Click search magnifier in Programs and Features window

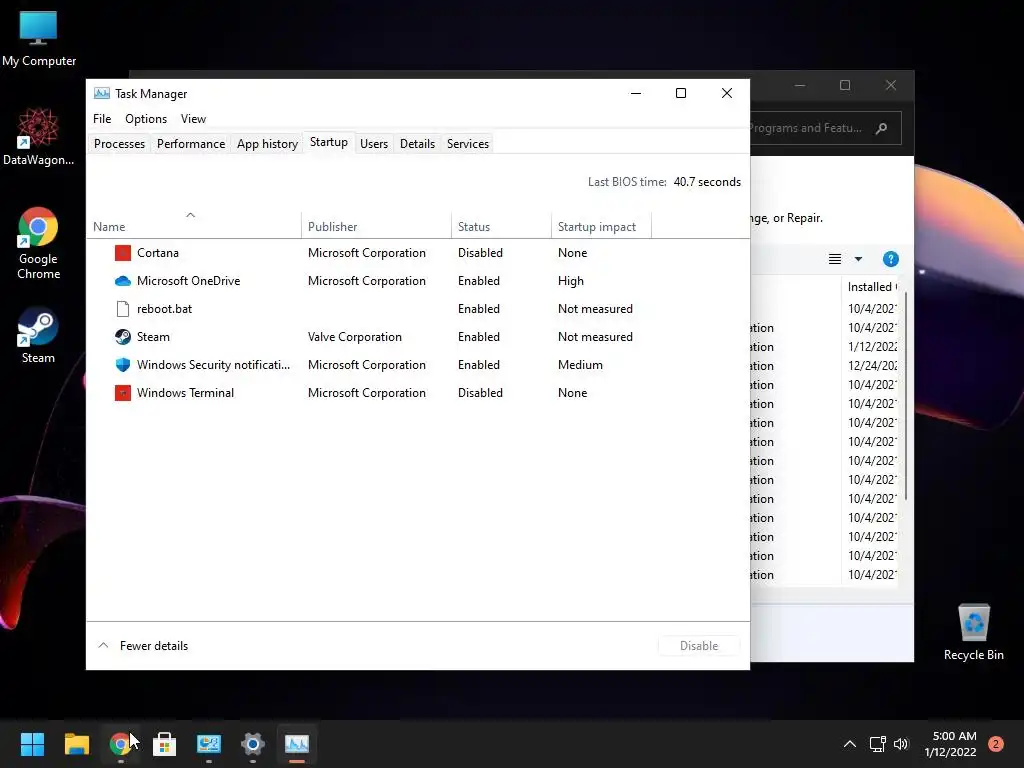[882, 128]
